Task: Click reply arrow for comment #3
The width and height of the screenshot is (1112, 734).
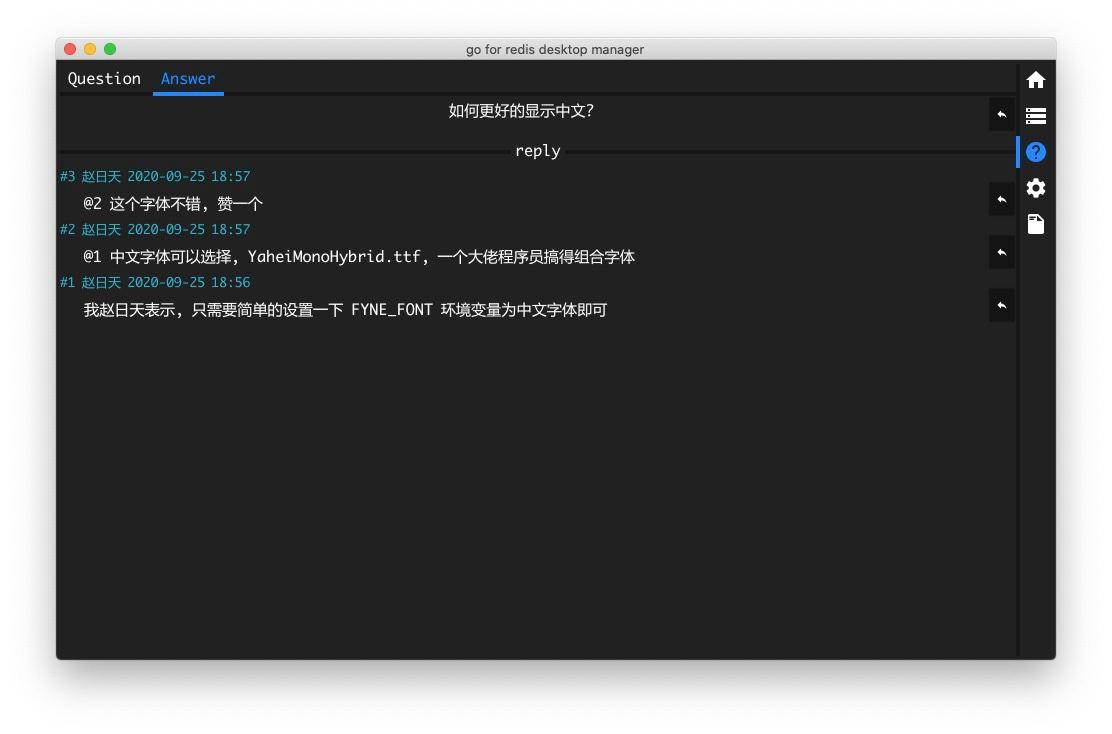Action: 1001,200
